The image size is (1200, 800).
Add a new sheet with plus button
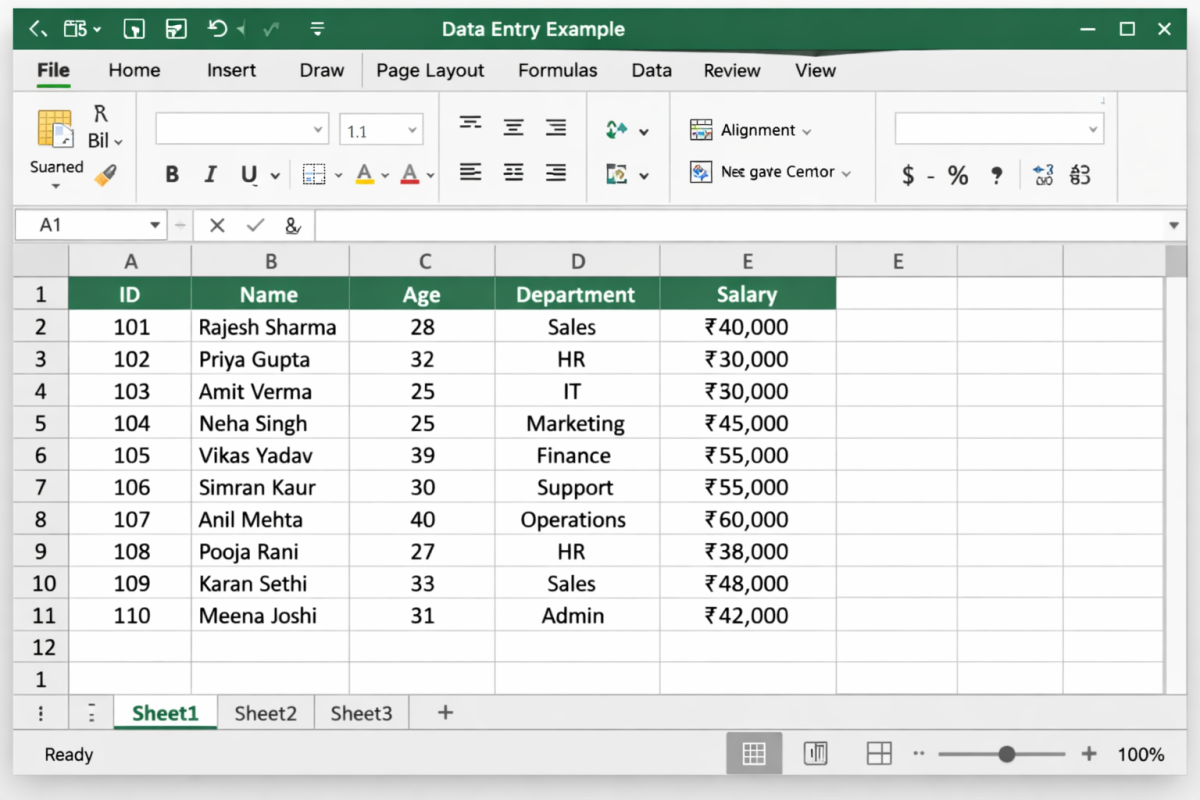pos(446,712)
